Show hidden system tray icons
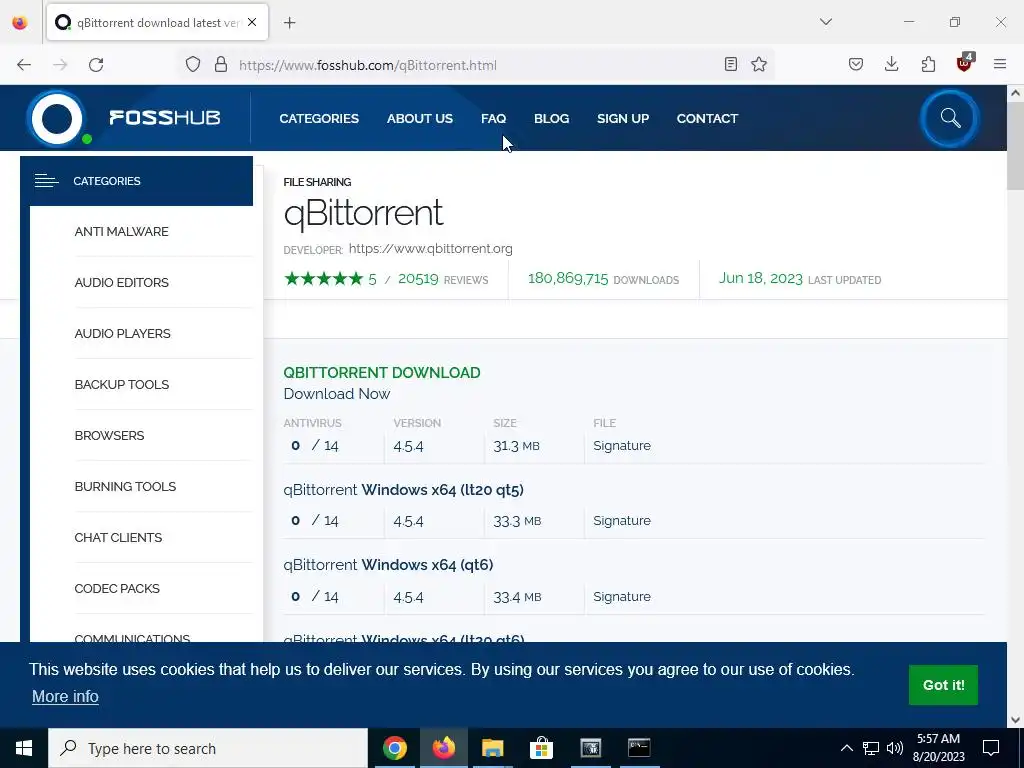The image size is (1024, 768). [846, 748]
